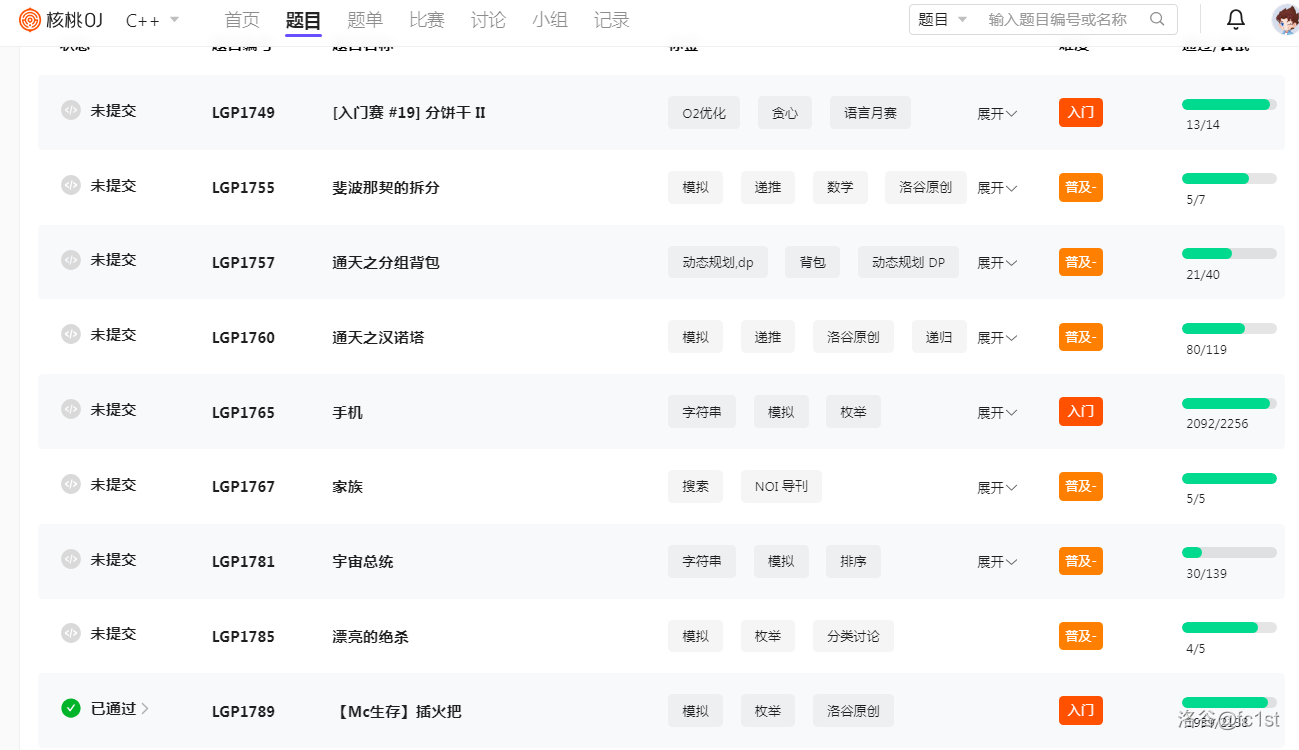Viewport: 1299px width, 750px height.
Task: Expand tags for 家族 row
Action: click(996, 488)
